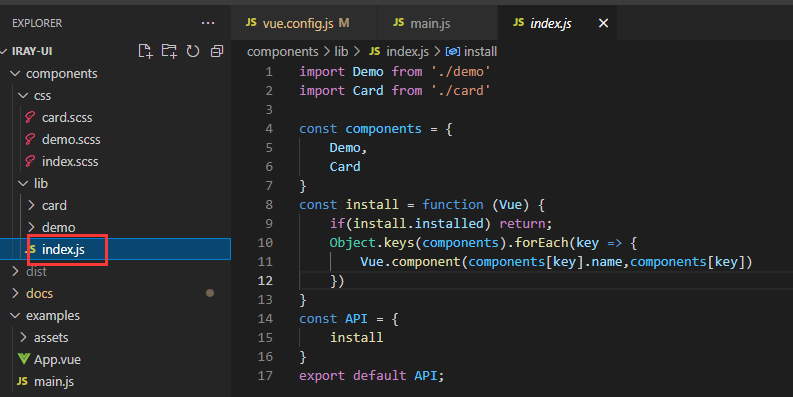Open the Explorer more actions menu
The height and width of the screenshot is (397, 793).
coord(208,23)
